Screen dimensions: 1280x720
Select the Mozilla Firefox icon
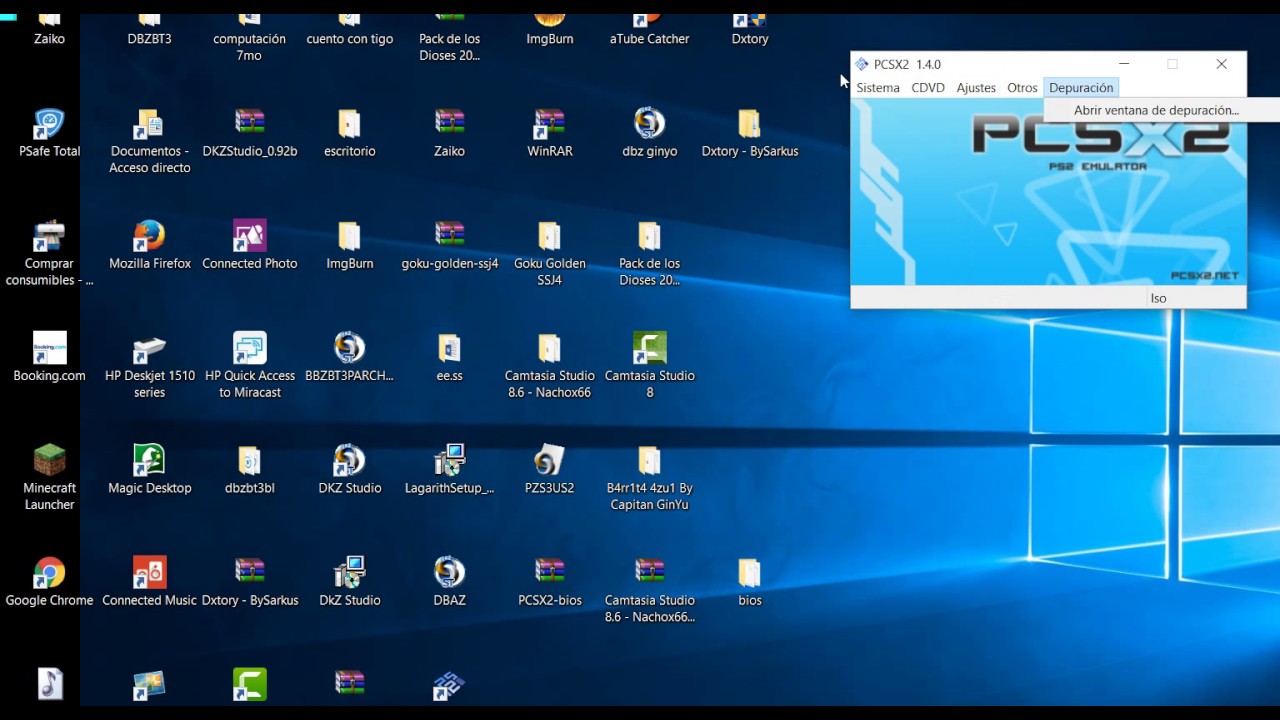[150, 246]
